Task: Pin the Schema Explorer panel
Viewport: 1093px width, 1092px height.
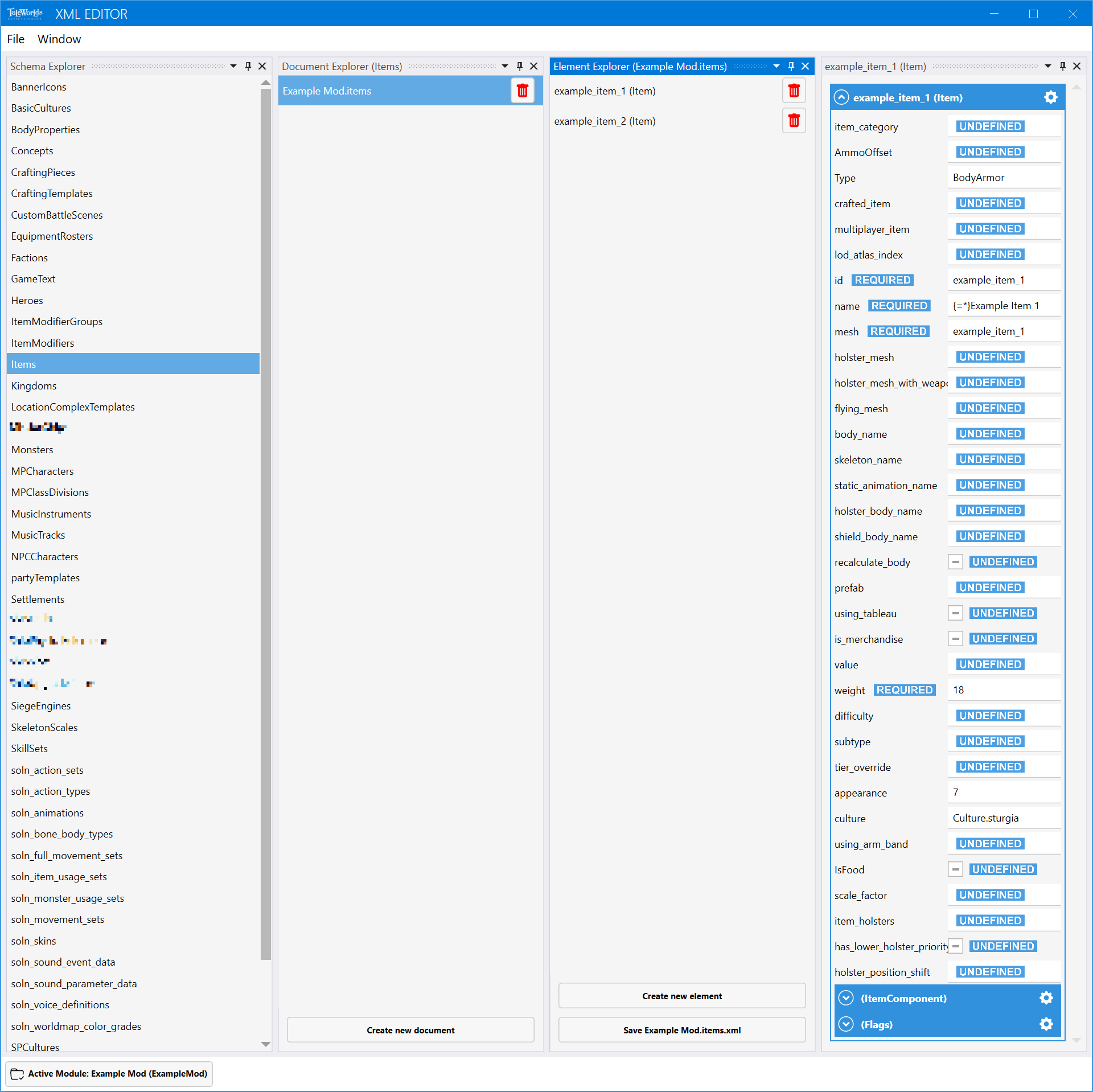Action: click(x=248, y=66)
